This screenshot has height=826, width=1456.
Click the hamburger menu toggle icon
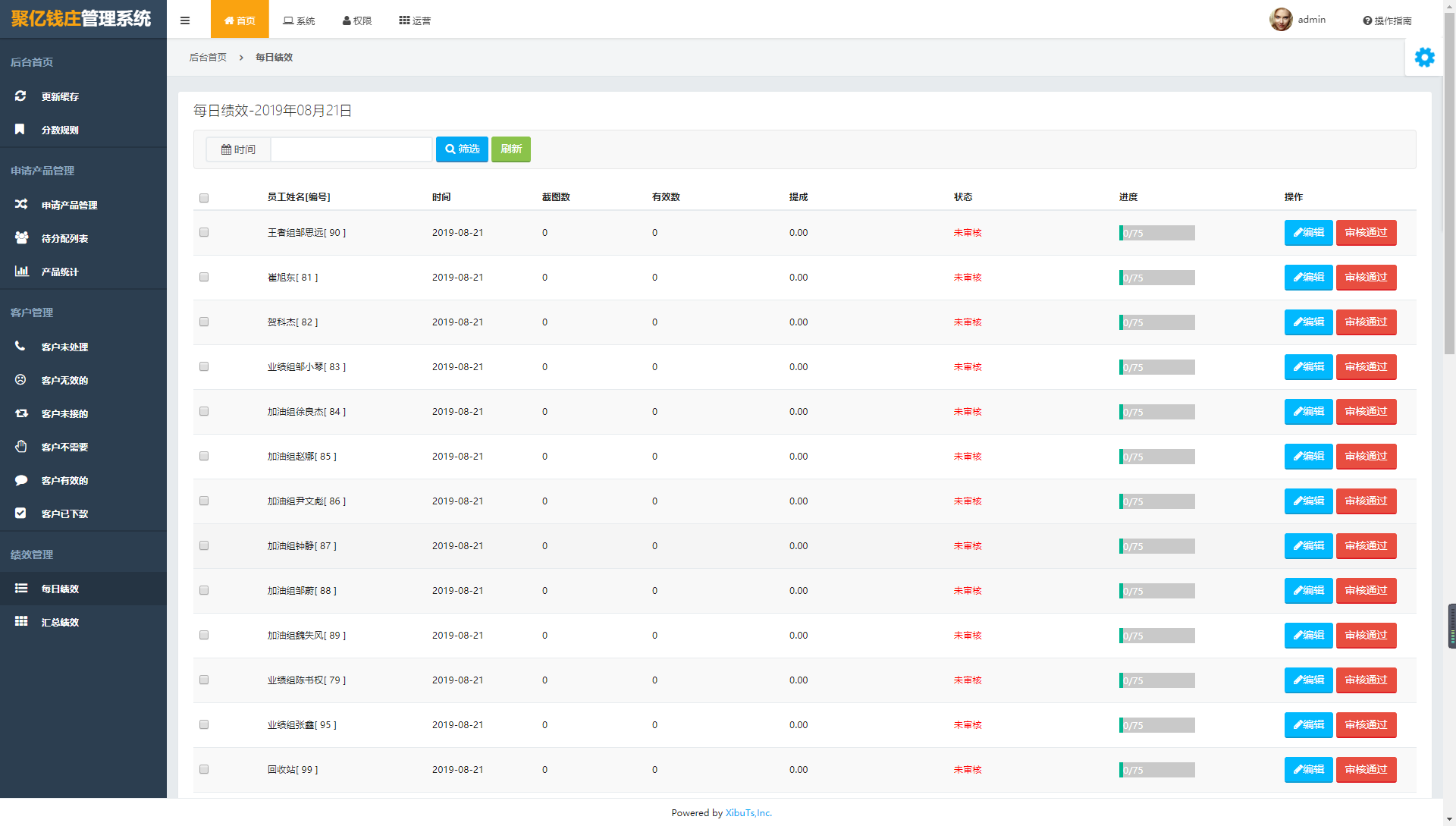185,20
